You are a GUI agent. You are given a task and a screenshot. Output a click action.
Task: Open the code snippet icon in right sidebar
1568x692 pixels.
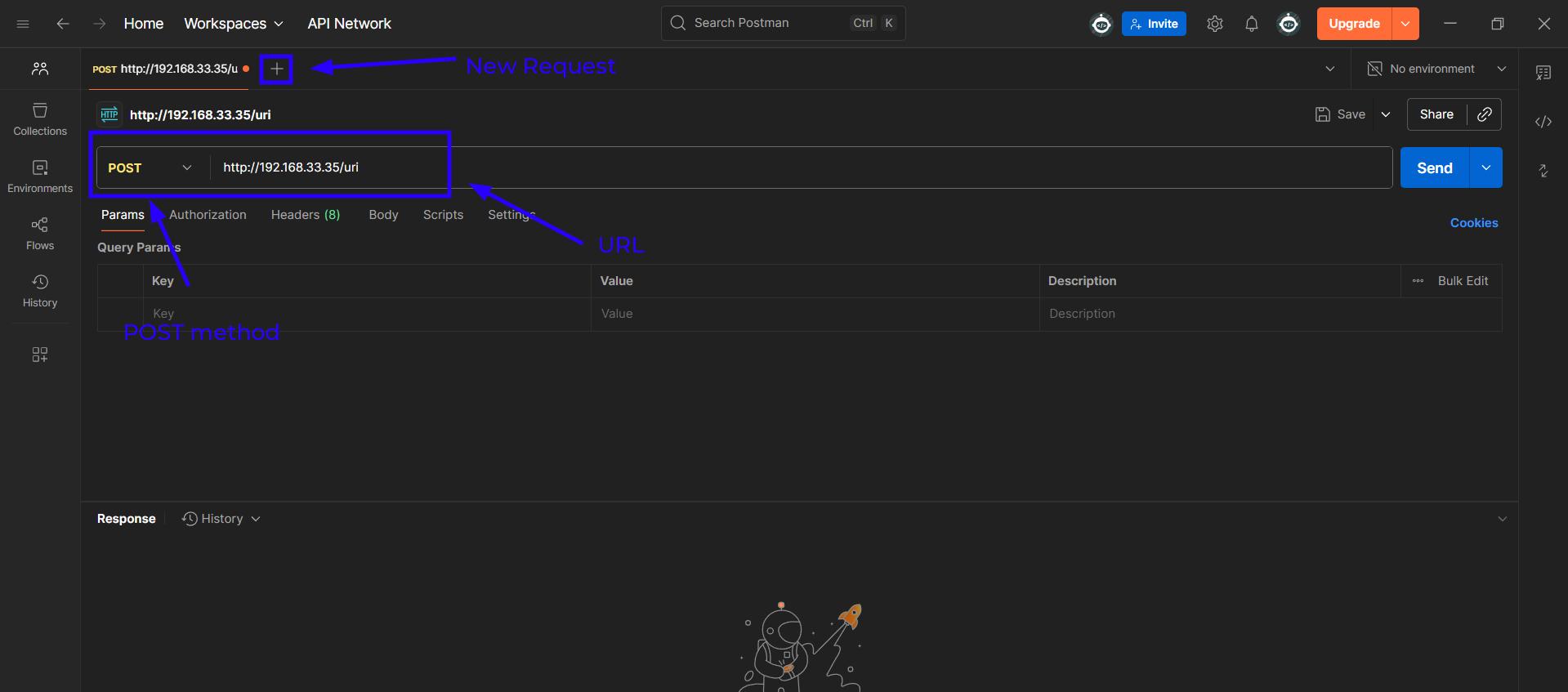click(1543, 122)
